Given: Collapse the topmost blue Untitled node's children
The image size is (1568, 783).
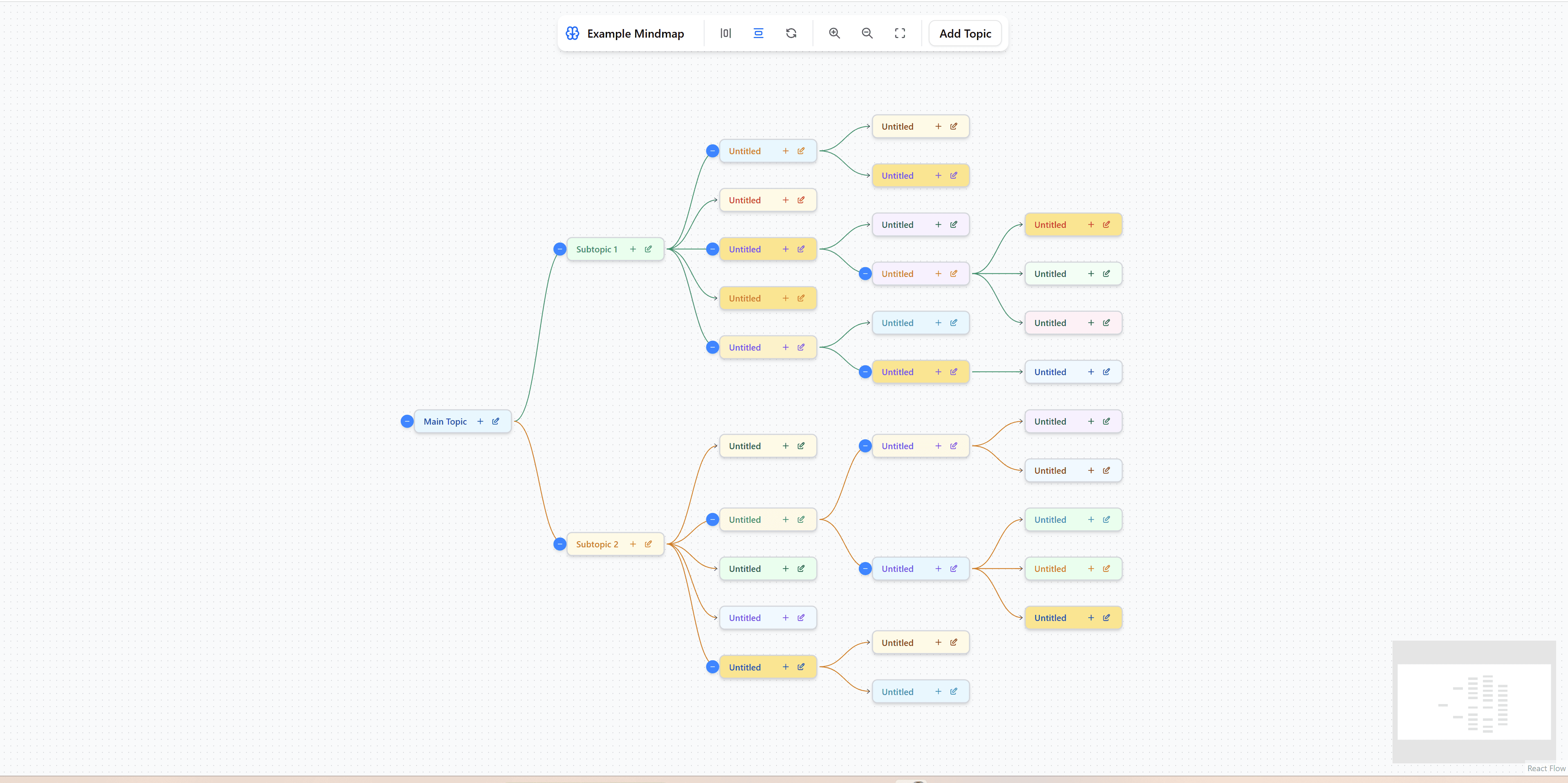Looking at the screenshot, I should pos(712,151).
